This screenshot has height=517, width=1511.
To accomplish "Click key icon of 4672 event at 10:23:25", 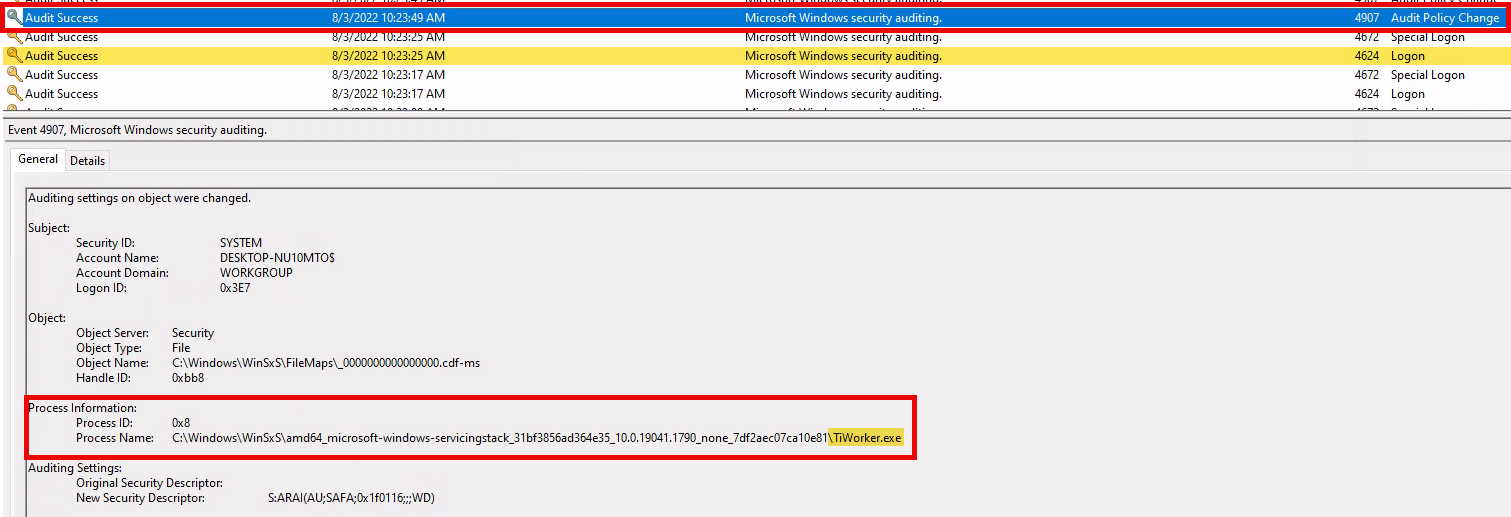I will click(x=14, y=37).
